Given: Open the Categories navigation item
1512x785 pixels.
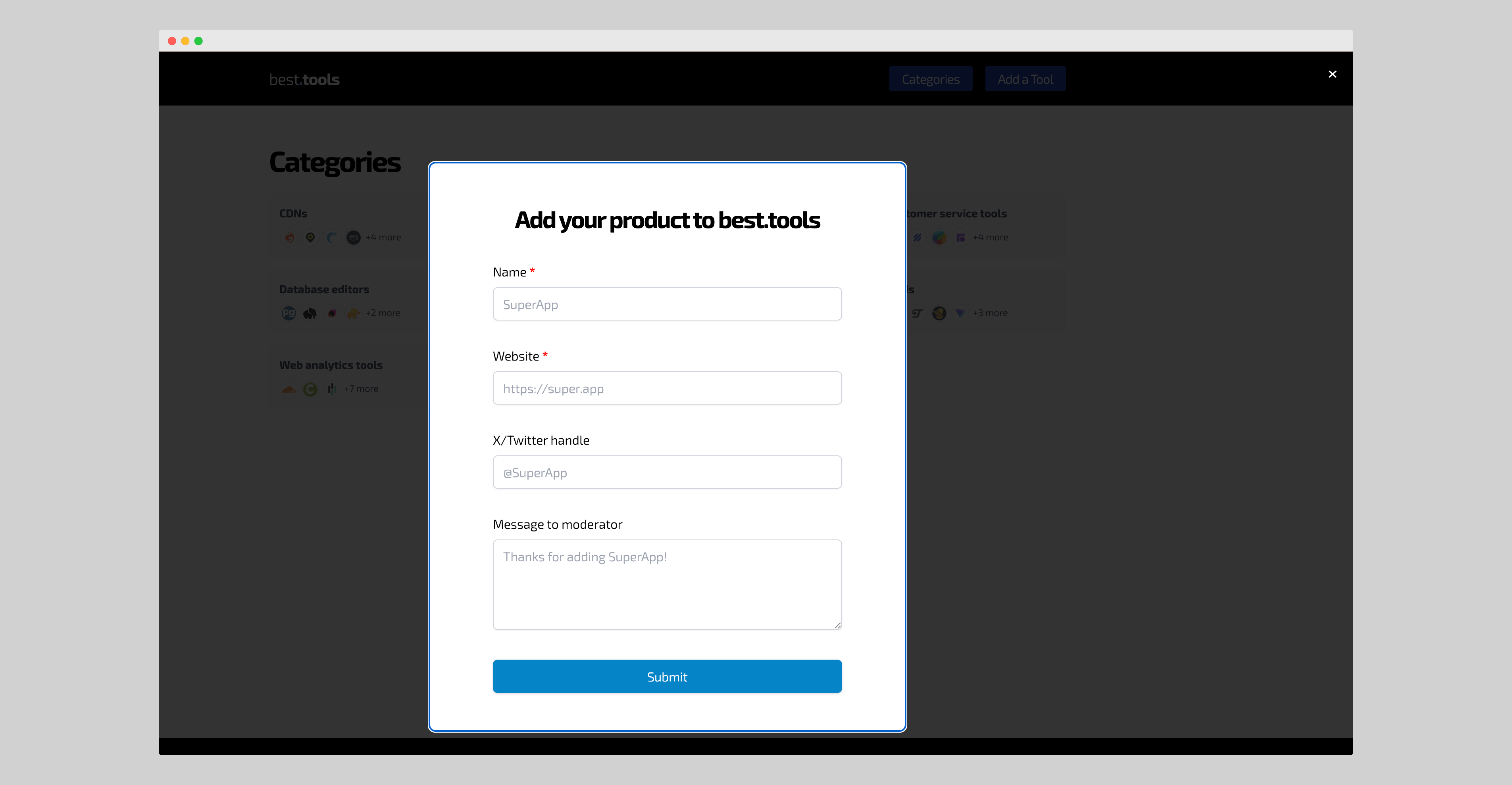Looking at the screenshot, I should coord(931,78).
